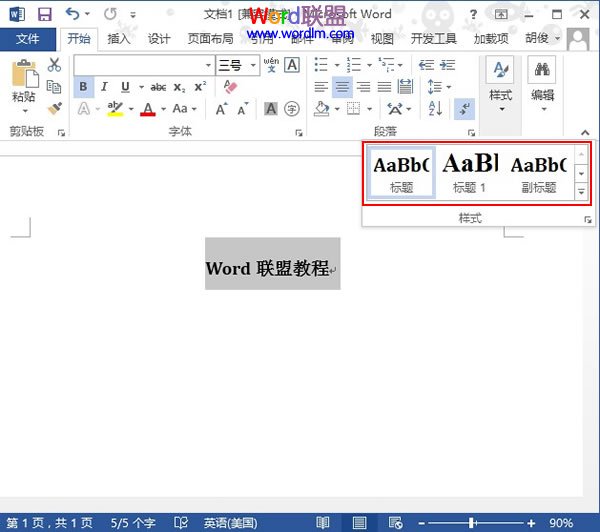Image resolution: width=600 pixels, height=532 pixels.
Task: Switch to the 设计 Design tab
Action: point(159,39)
